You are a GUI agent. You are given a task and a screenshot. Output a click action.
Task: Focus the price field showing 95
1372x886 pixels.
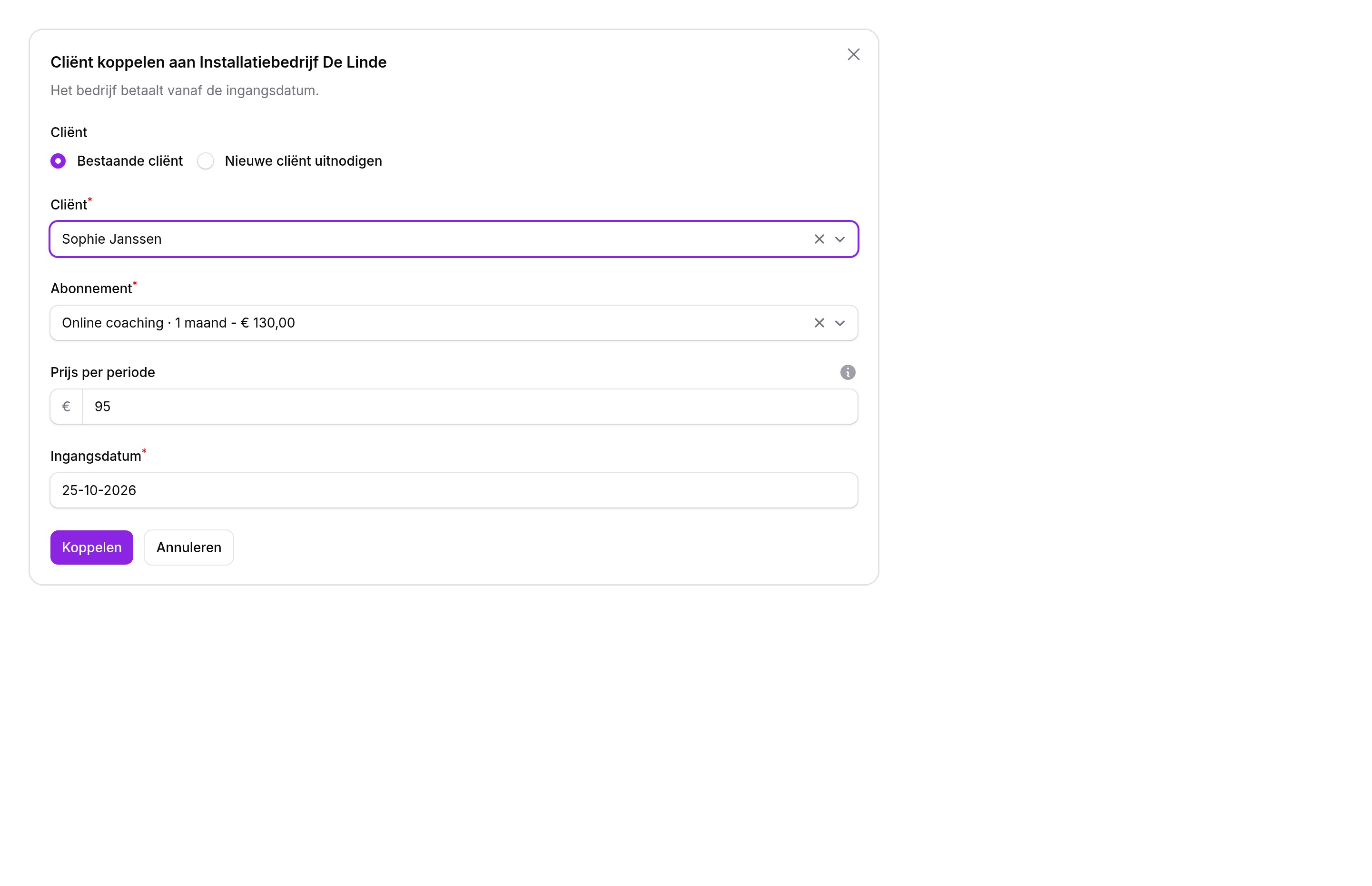click(470, 407)
